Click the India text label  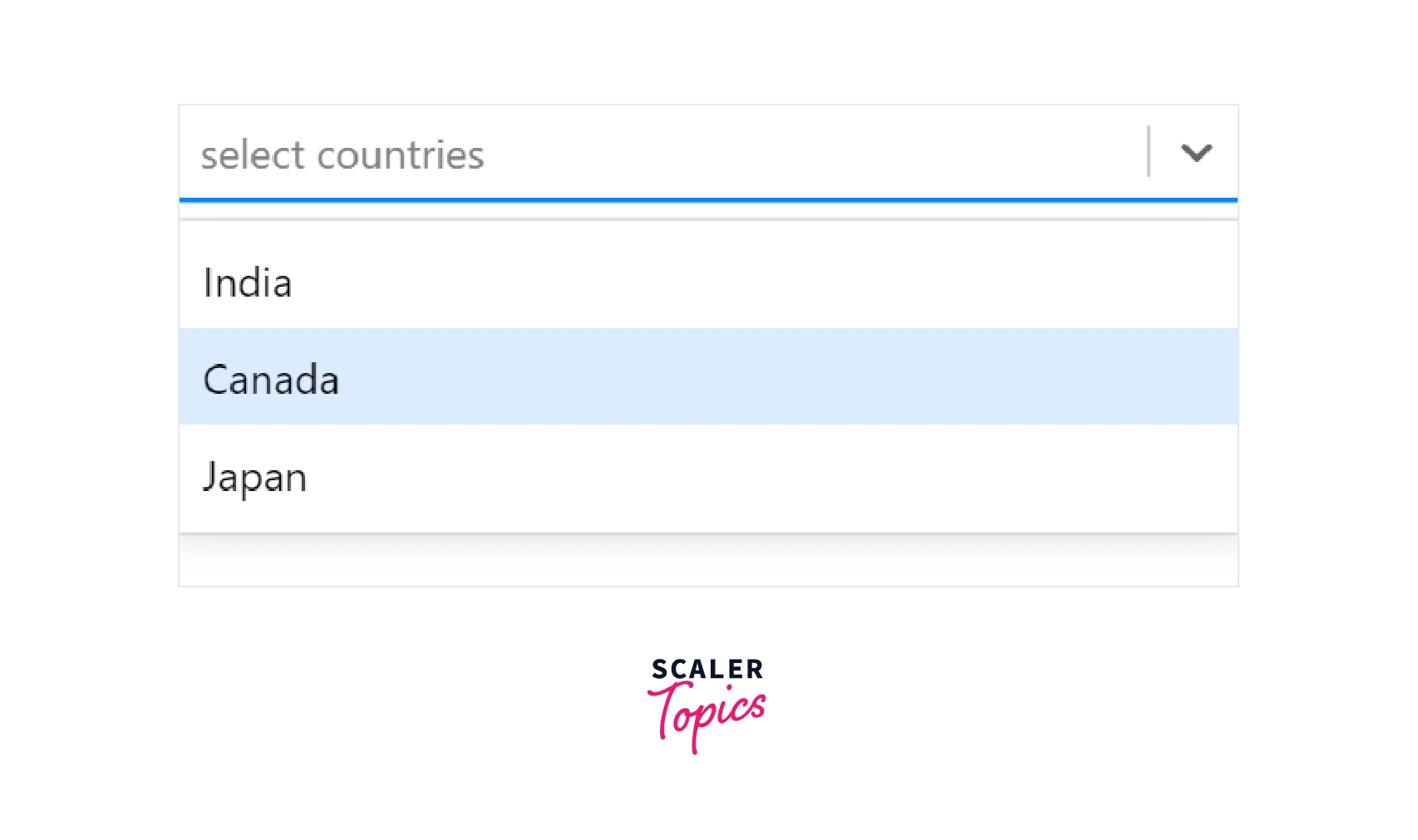(x=248, y=283)
